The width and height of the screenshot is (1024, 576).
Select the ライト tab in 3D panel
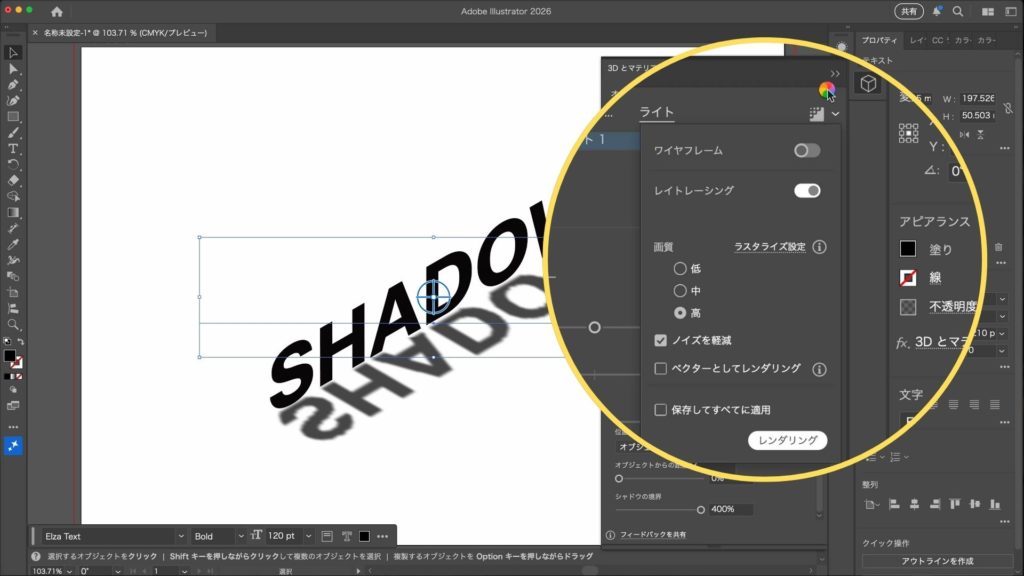click(656, 112)
